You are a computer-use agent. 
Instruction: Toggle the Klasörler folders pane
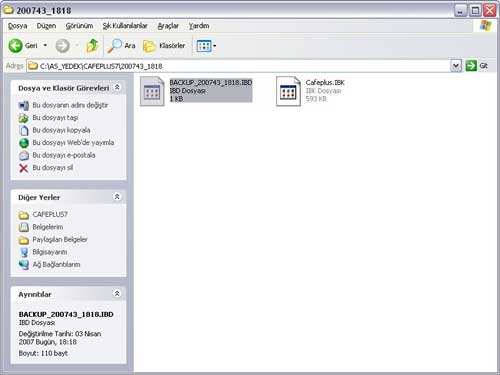[x=164, y=46]
